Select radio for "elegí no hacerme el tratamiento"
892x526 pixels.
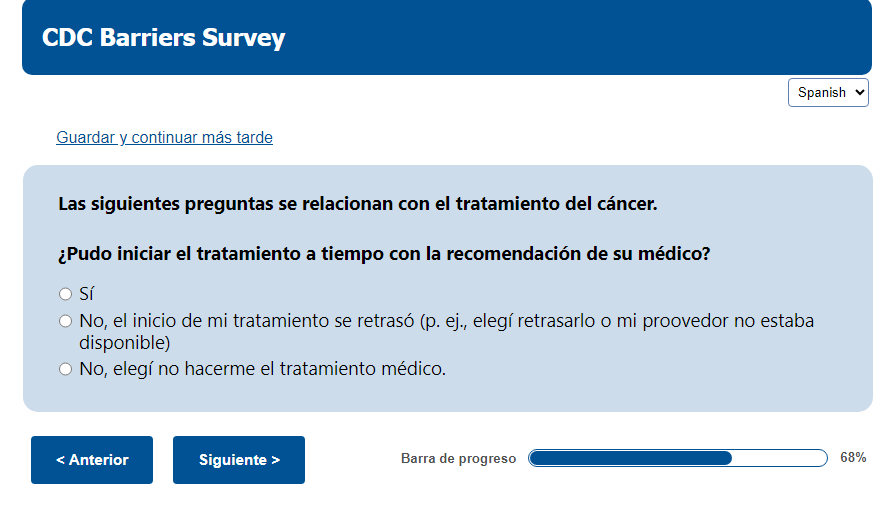66,369
